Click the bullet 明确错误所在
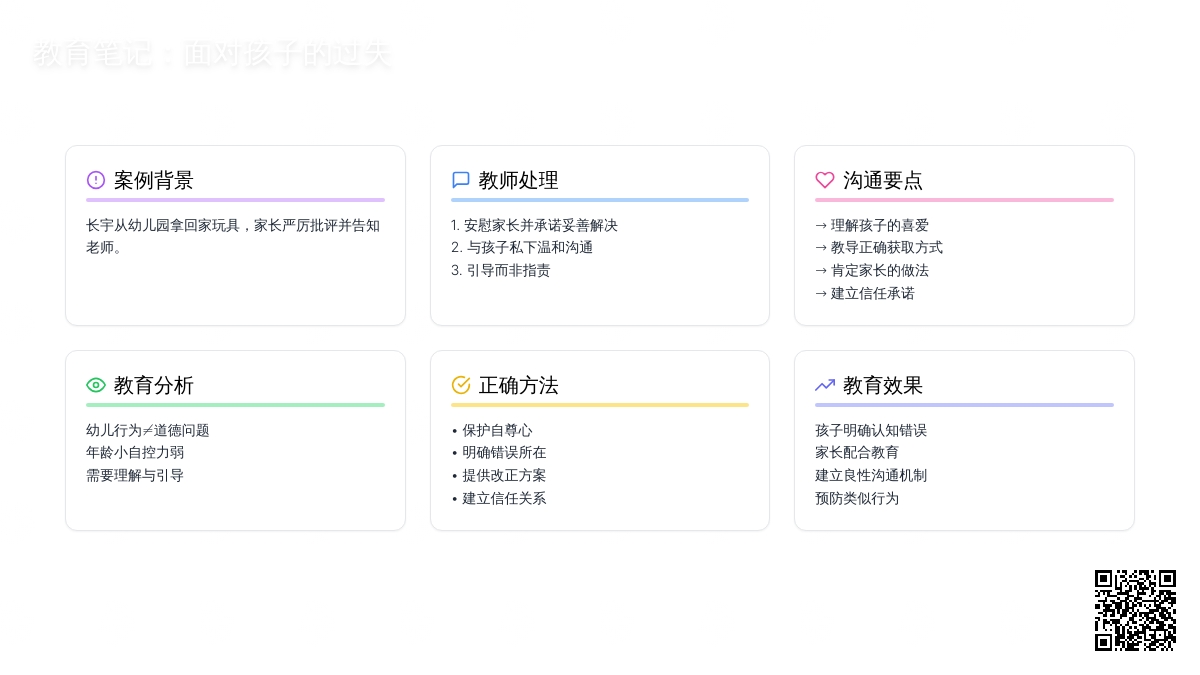This screenshot has height=675, width=1200. [x=499, y=452]
